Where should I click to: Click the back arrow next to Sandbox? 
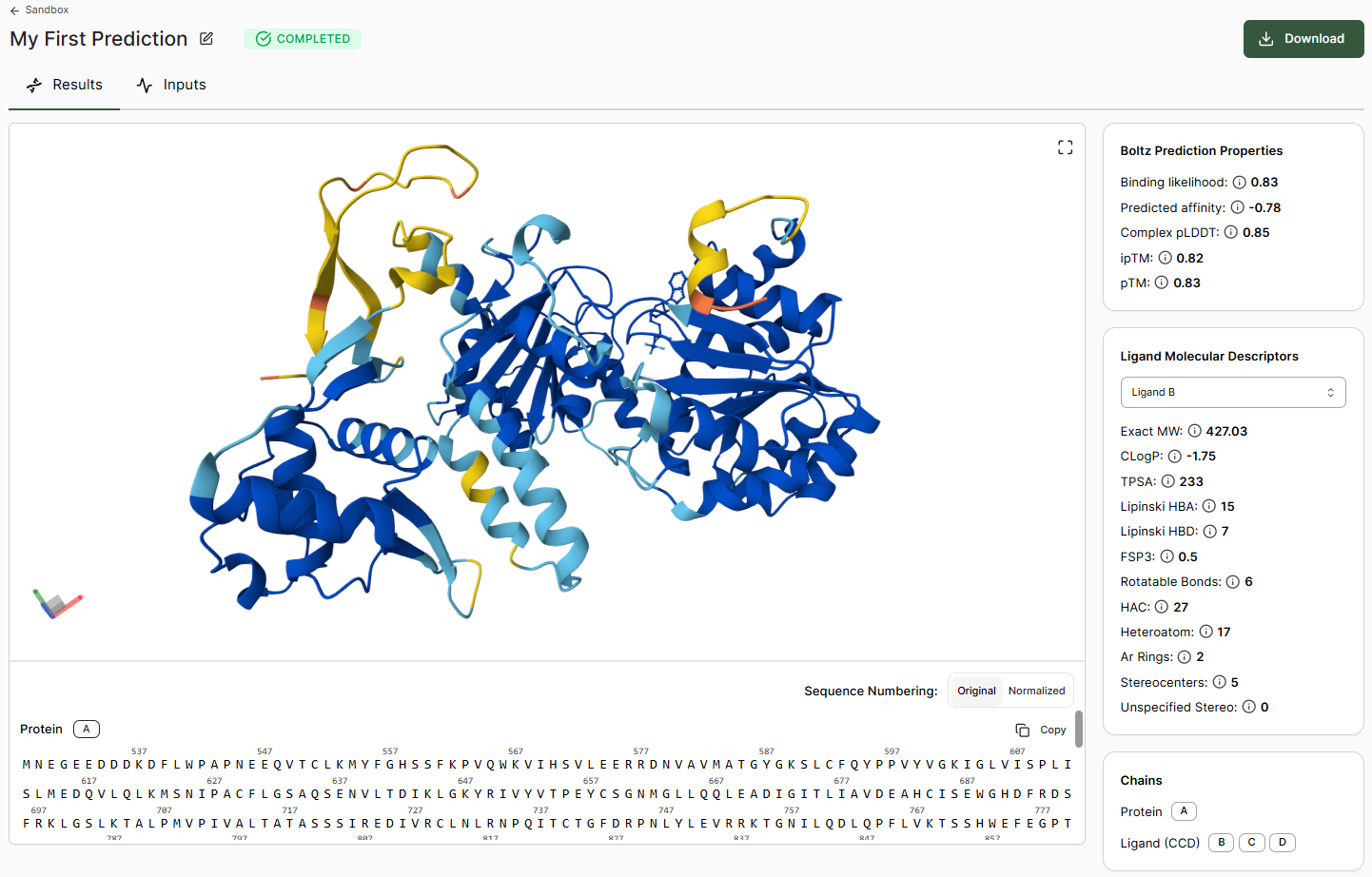(14, 10)
